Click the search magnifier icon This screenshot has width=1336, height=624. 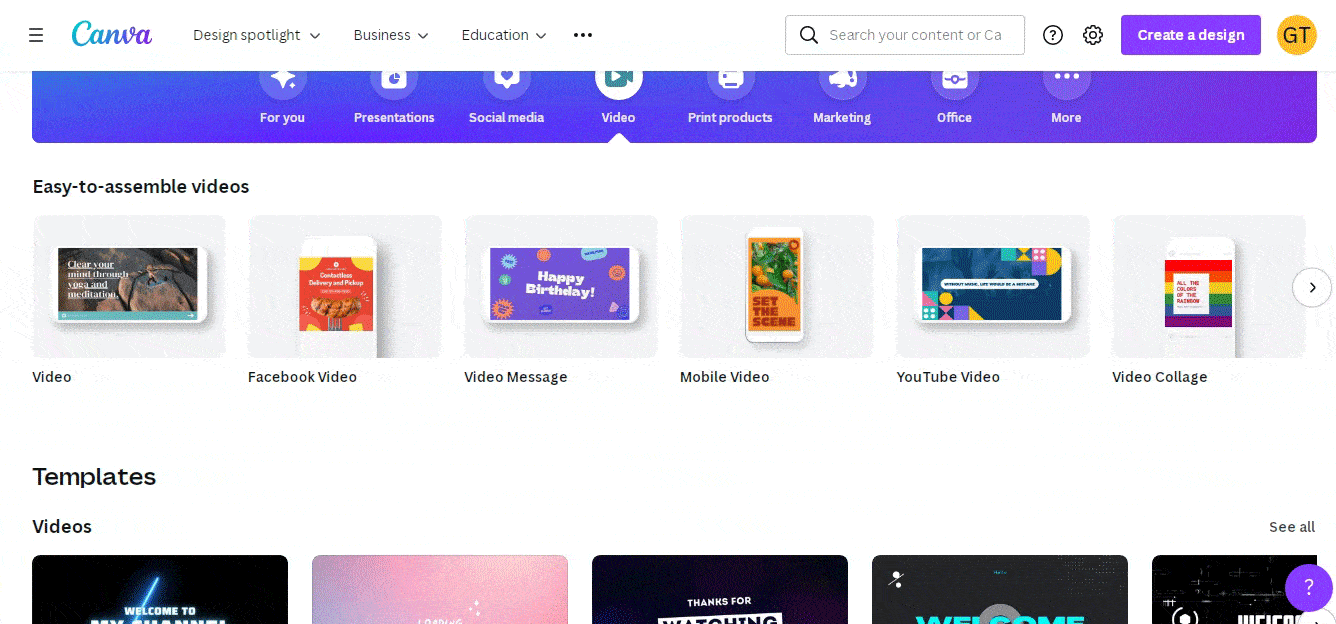click(x=809, y=35)
